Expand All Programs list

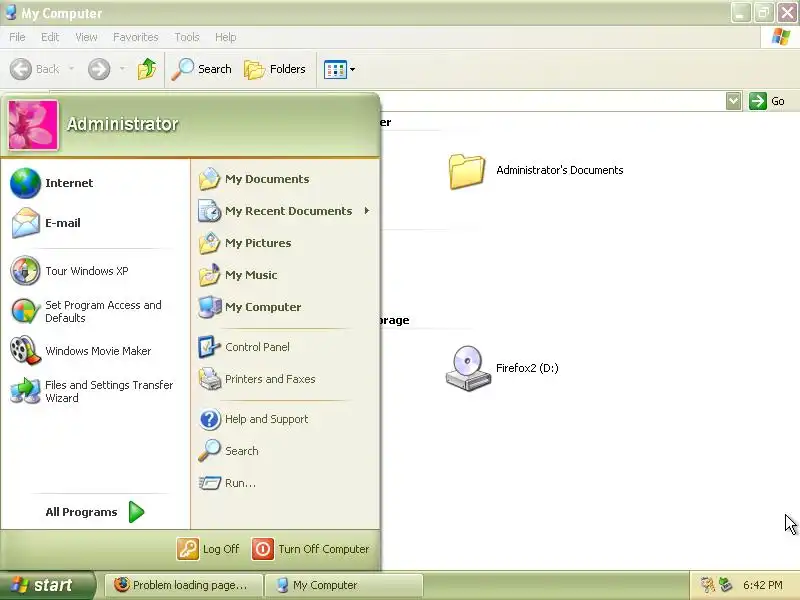click(95, 512)
